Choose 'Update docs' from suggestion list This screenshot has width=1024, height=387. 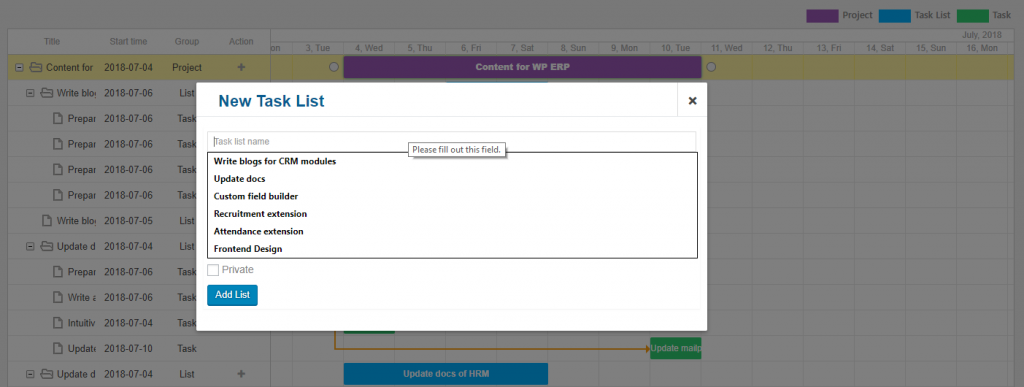pos(239,179)
